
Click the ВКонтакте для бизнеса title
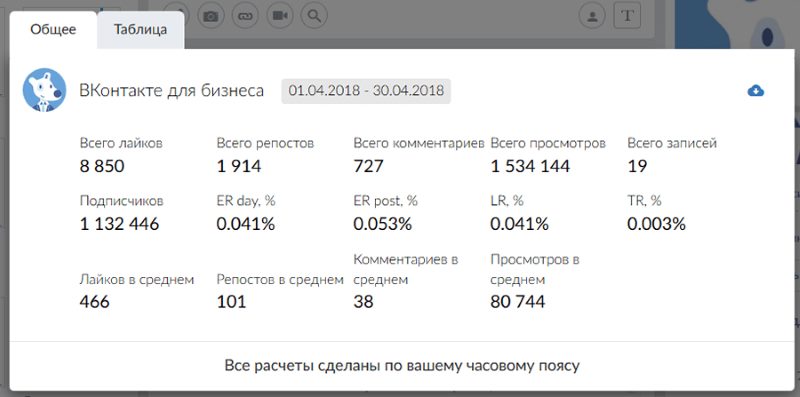click(x=171, y=91)
